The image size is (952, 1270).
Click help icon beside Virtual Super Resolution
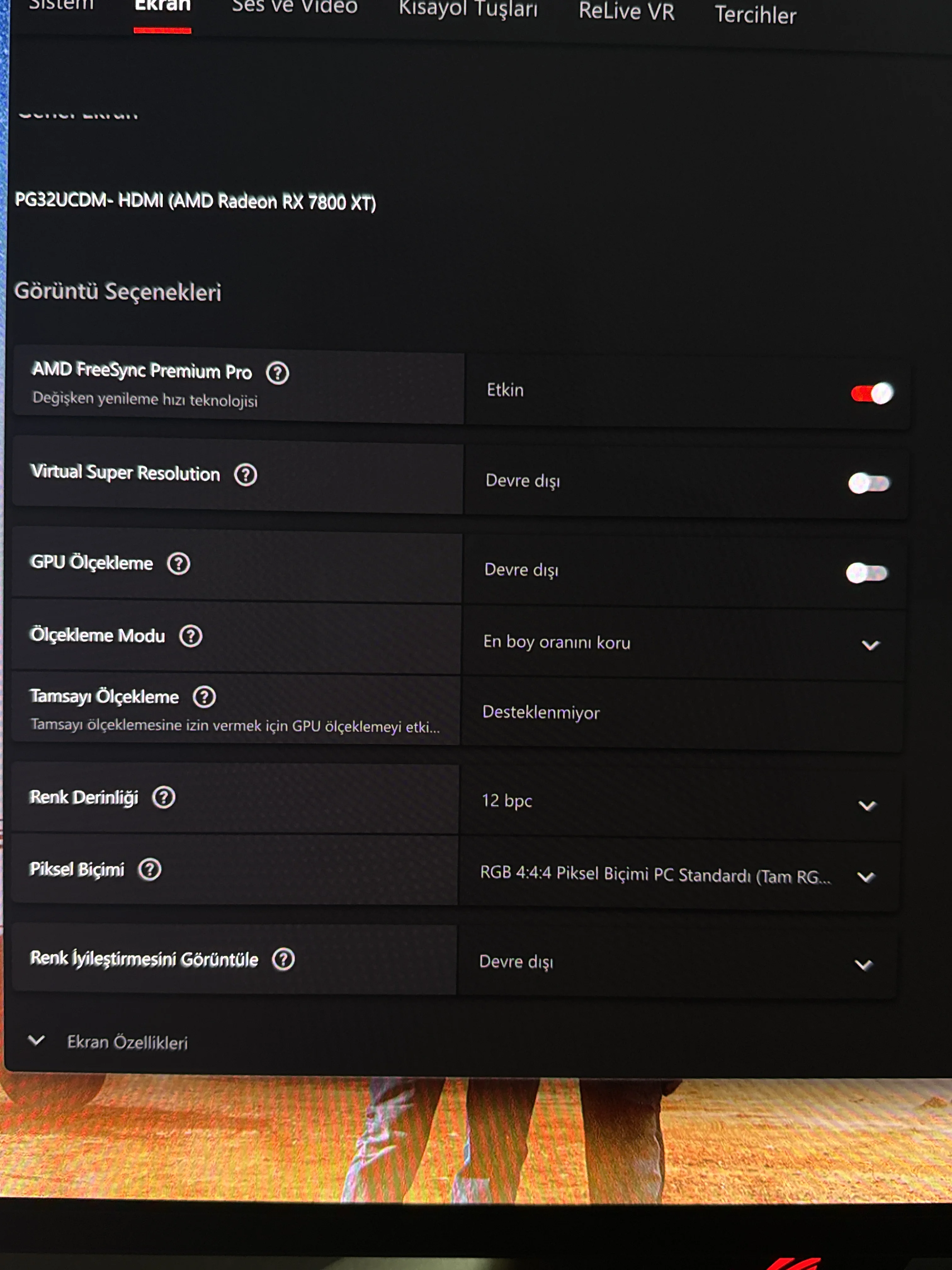tap(246, 475)
